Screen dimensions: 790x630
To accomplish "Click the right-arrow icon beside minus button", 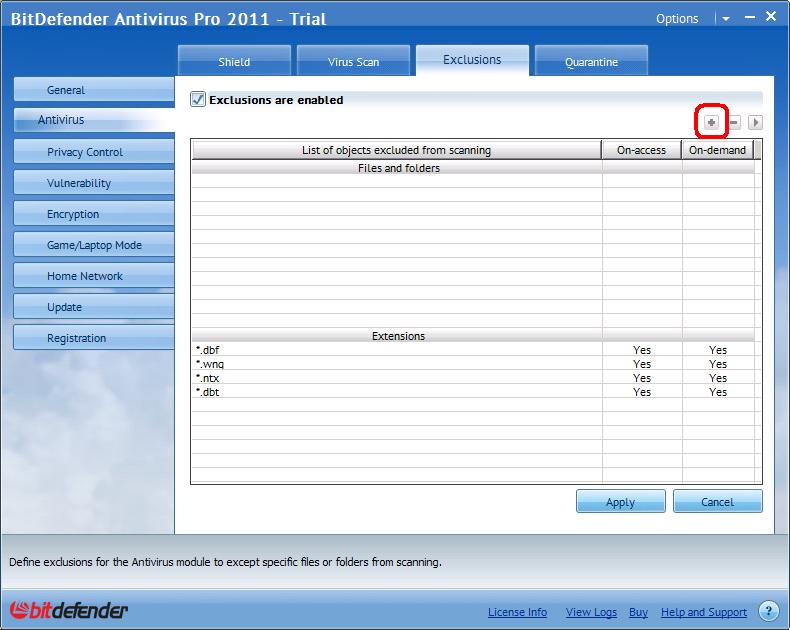I will (755, 122).
